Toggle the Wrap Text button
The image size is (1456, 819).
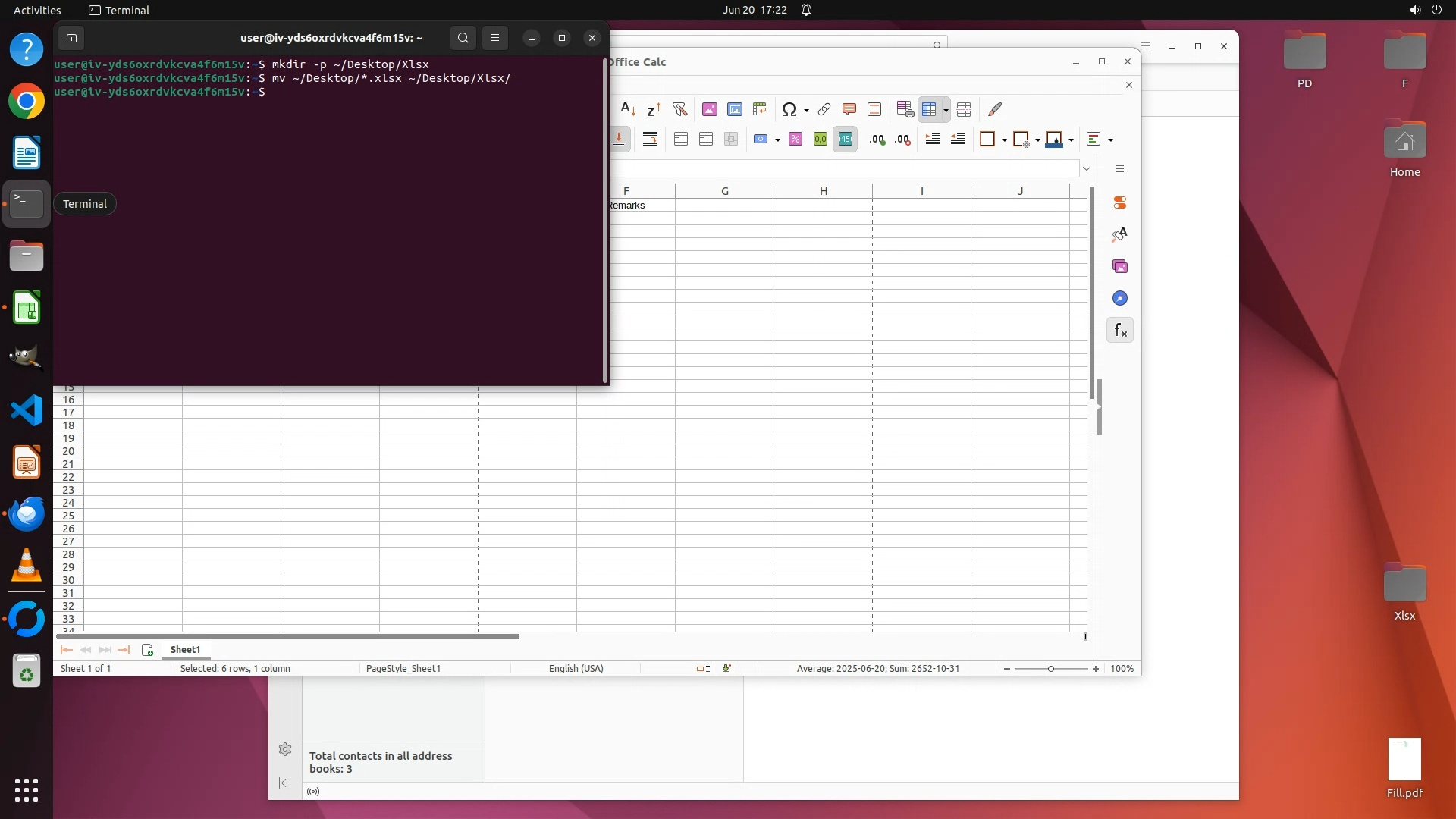[650, 140]
